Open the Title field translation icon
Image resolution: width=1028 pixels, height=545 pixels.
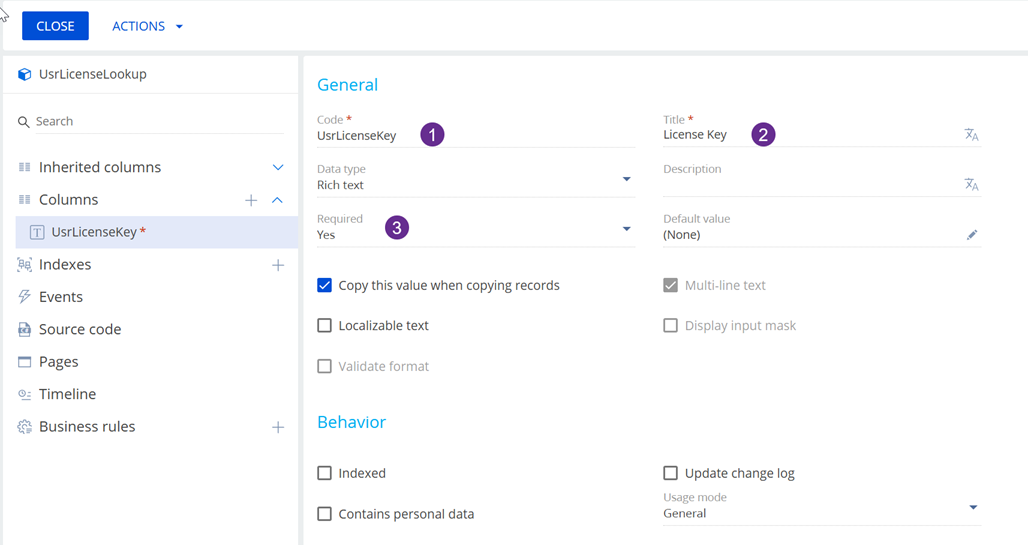972,134
